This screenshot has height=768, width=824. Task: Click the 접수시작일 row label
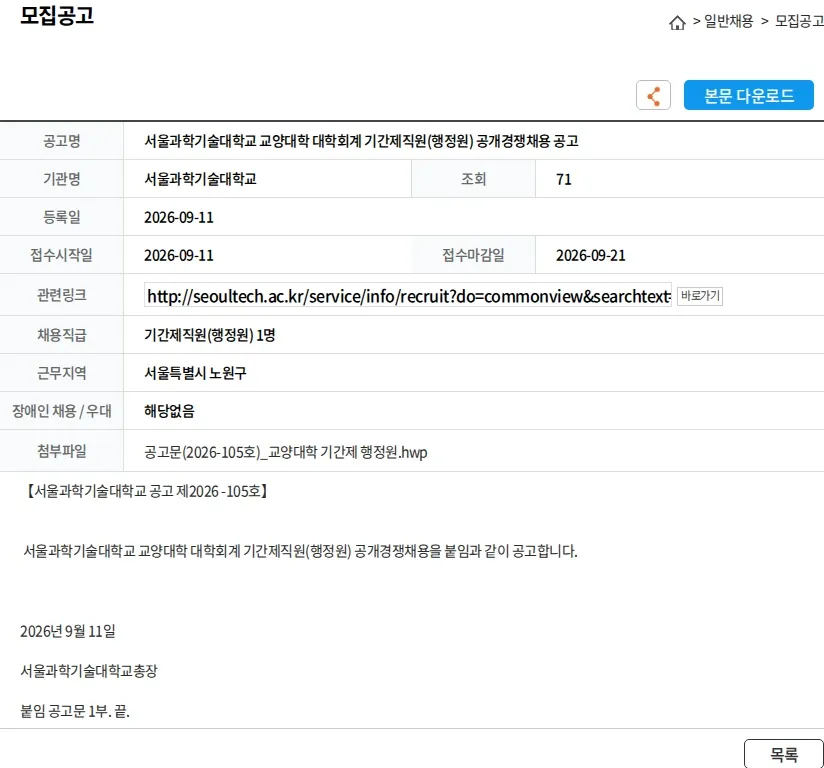point(61,255)
